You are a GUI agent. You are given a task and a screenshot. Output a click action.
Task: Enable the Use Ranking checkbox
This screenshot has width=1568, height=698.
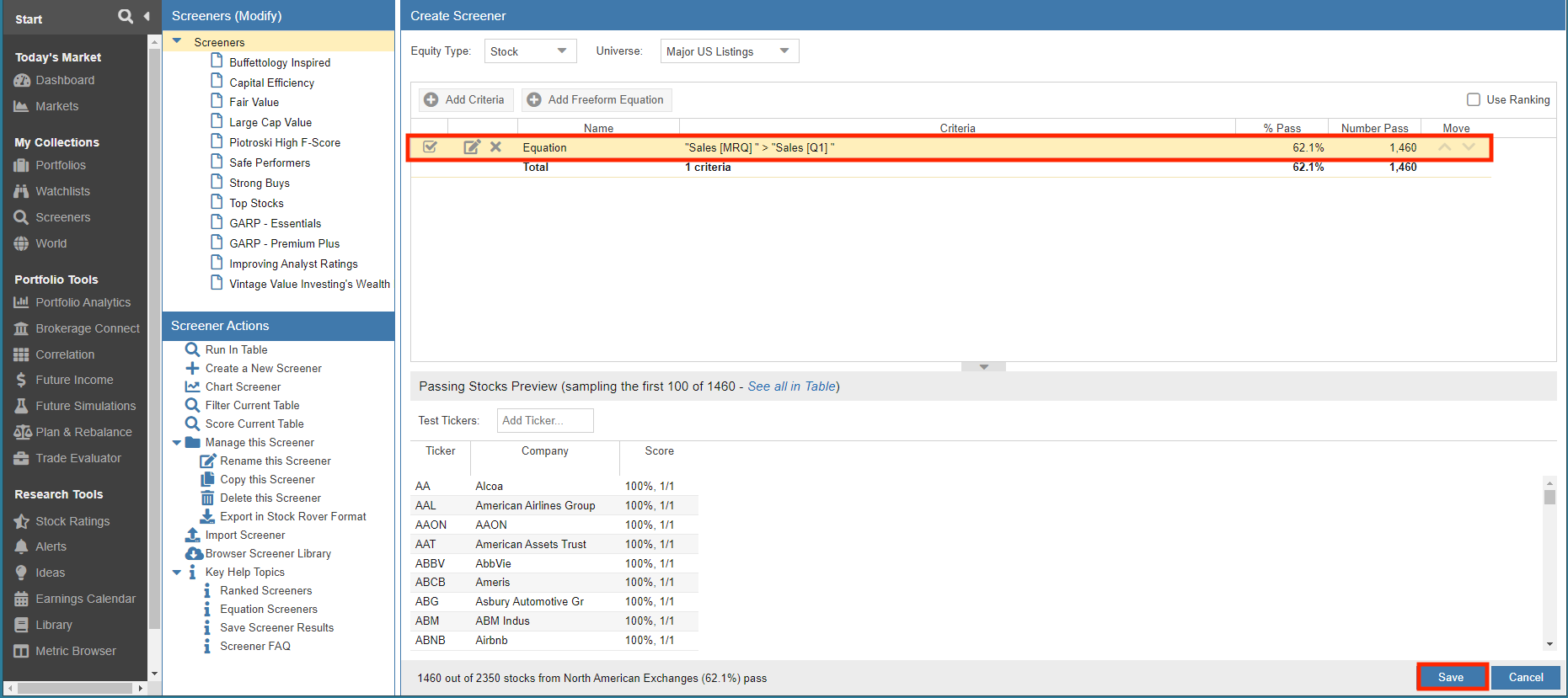coord(1473,99)
